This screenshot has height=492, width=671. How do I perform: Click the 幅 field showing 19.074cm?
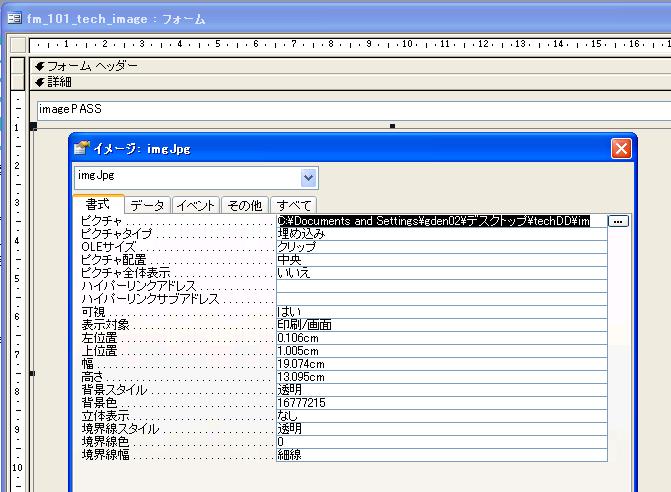[440, 364]
